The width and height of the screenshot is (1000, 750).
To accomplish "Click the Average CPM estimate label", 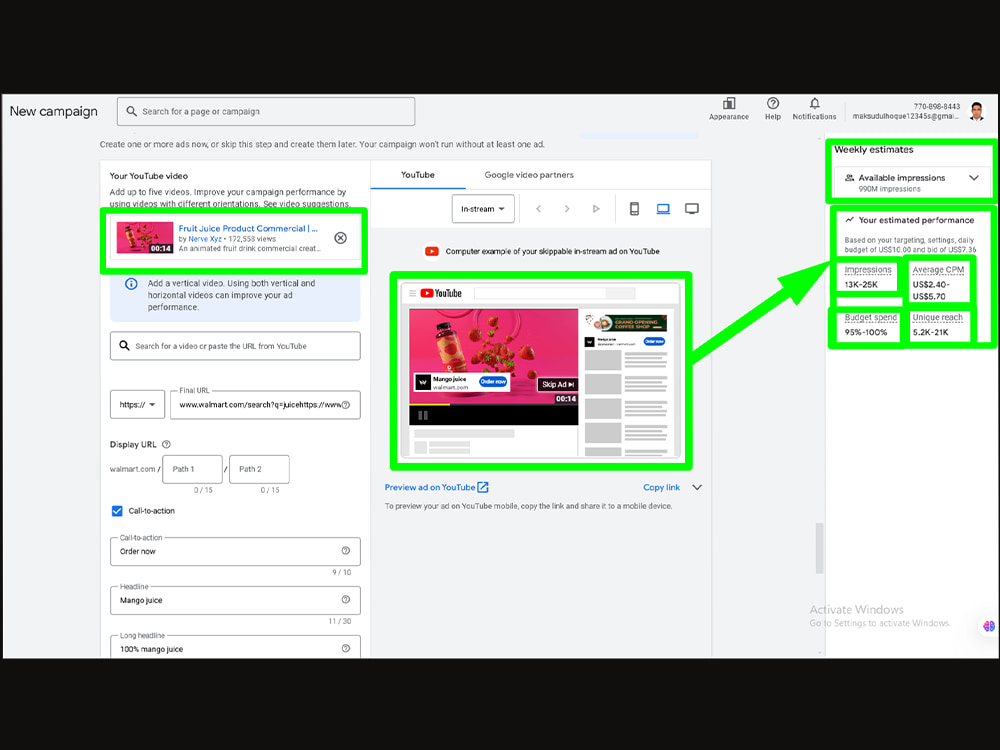I will point(938,270).
